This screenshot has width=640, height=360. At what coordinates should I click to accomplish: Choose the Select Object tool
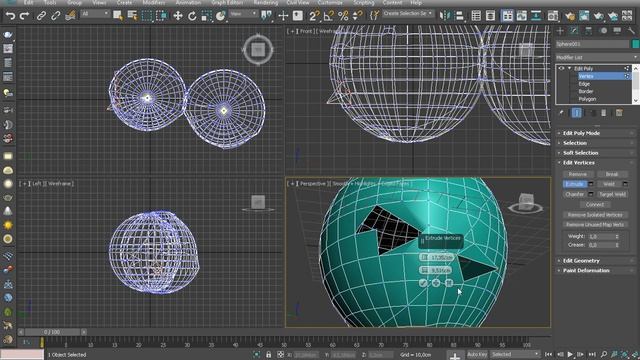tap(118, 16)
